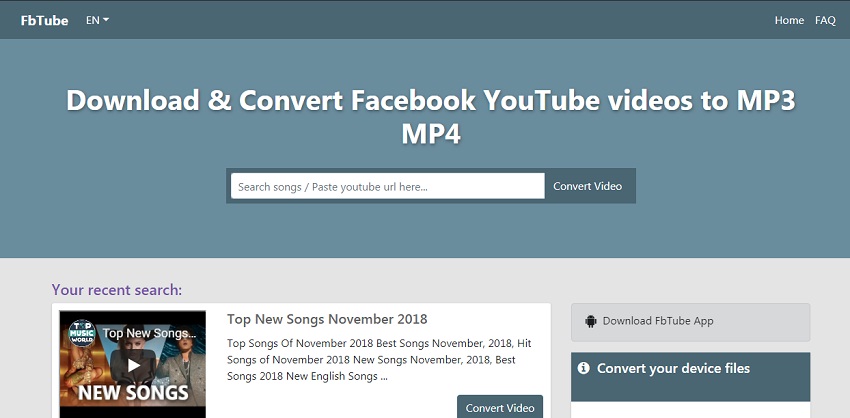Play the Top New Songs video thumbnail

[133, 365]
